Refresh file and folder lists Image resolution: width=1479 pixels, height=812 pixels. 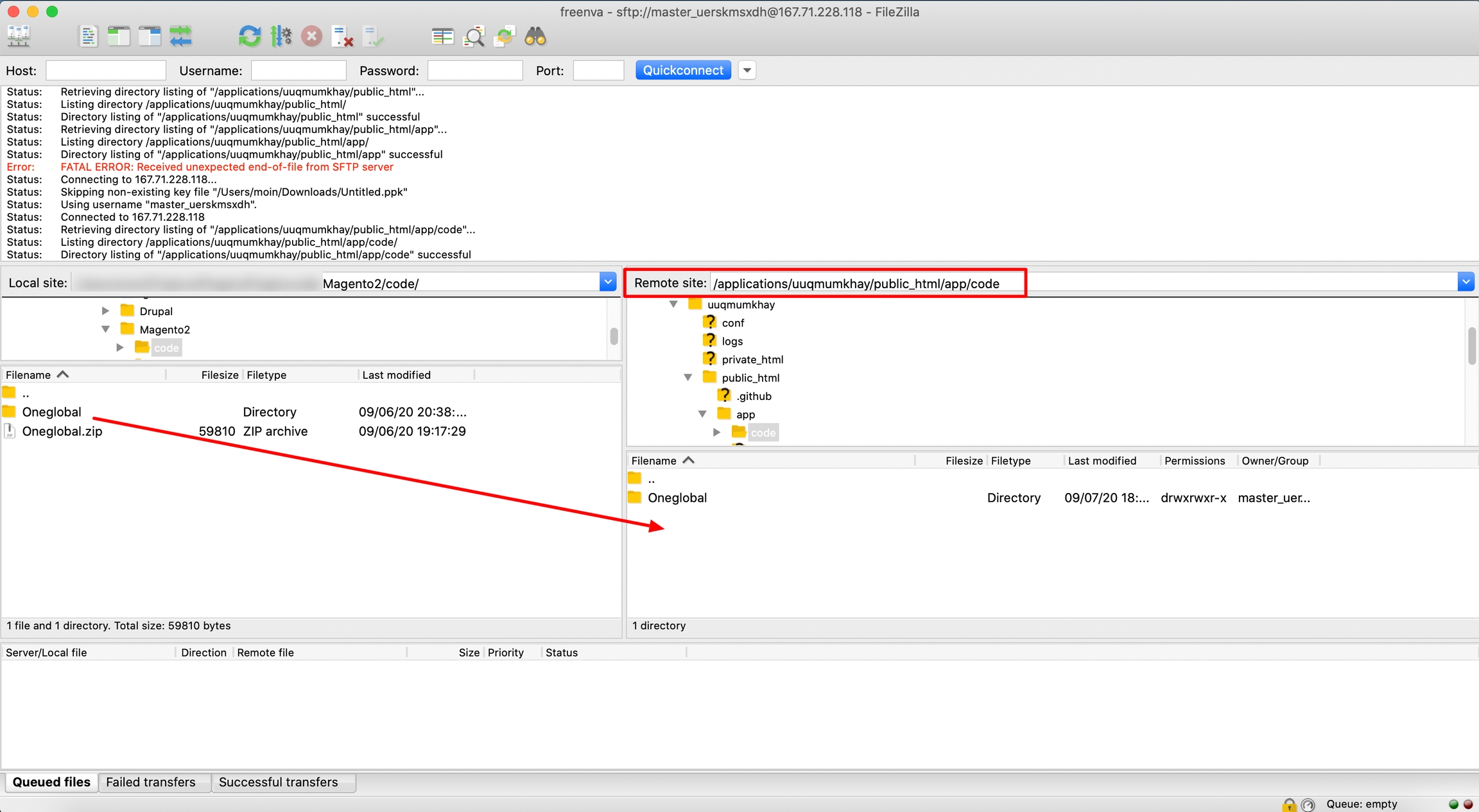tap(250, 37)
